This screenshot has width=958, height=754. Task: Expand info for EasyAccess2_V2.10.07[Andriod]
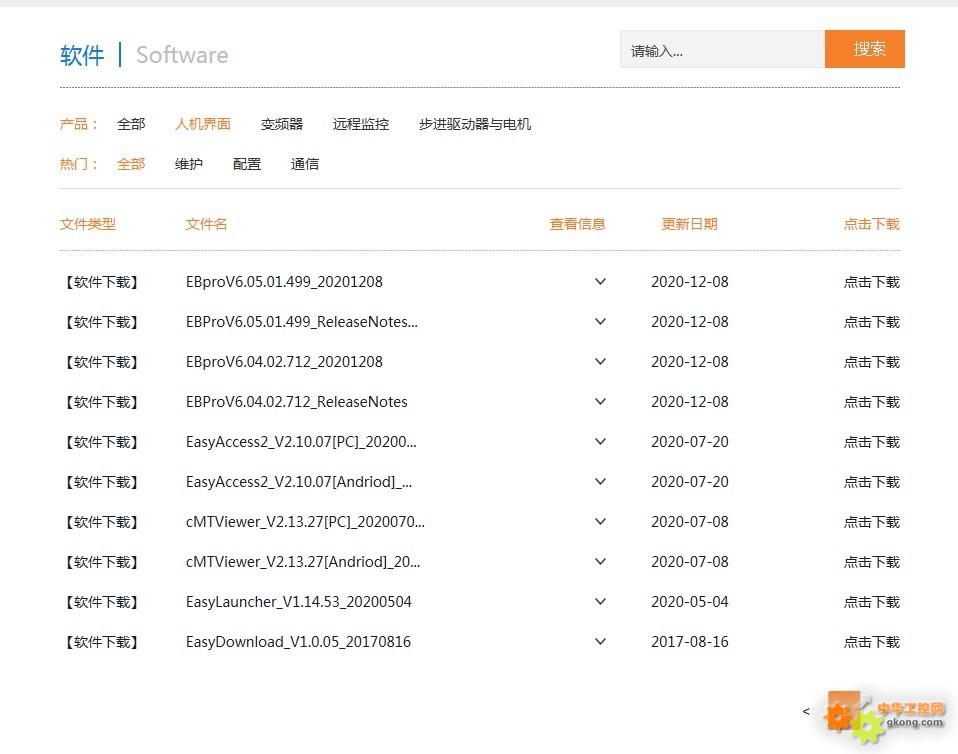601,481
